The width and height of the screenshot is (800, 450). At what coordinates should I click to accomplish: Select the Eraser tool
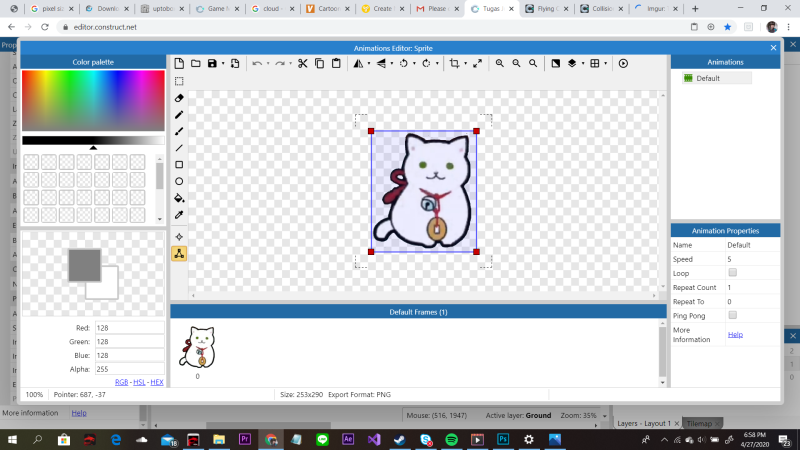[x=179, y=98]
